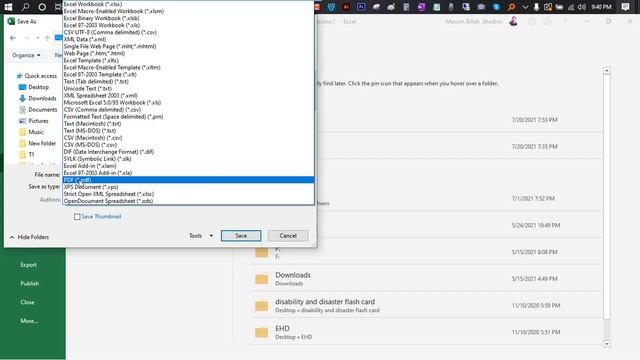Choose XPS Document (*.xps) type
The width and height of the screenshot is (640, 360).
[x=188, y=187]
